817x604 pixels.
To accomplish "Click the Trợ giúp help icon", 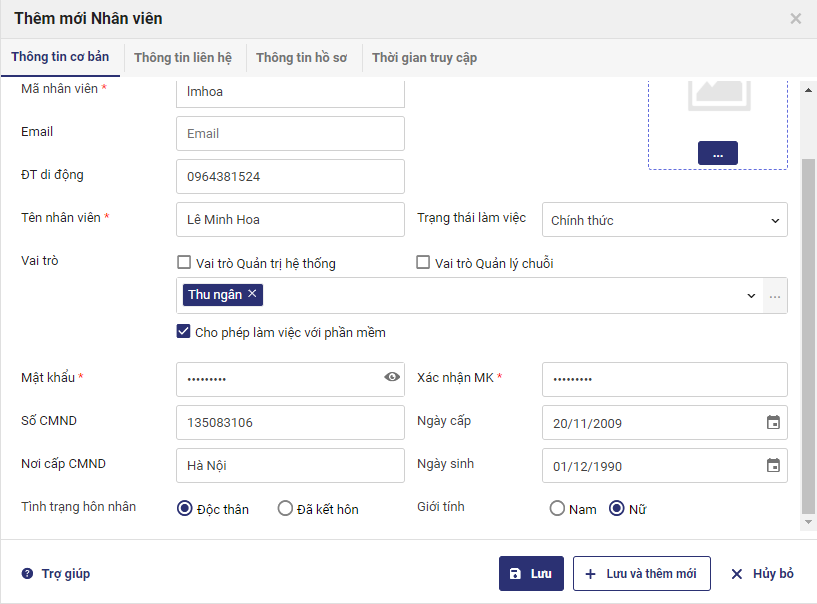I will [x=27, y=574].
